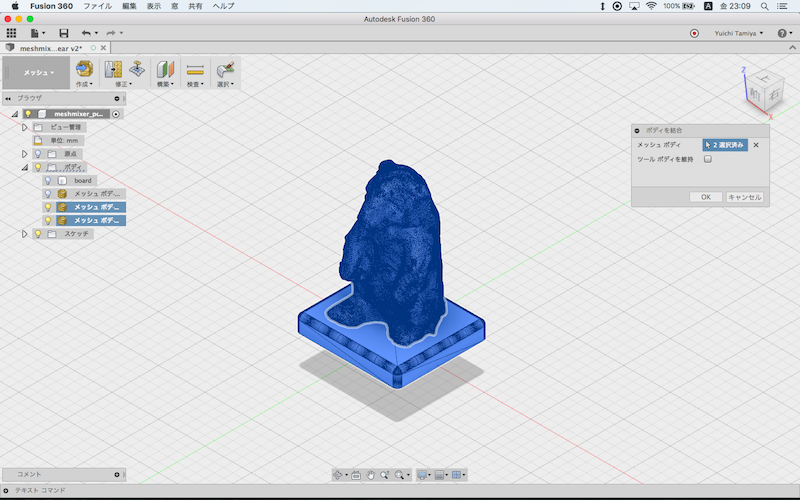The image size is (800, 500).
Task: Open the 構築 dropdown menu label
Action: [165, 84]
